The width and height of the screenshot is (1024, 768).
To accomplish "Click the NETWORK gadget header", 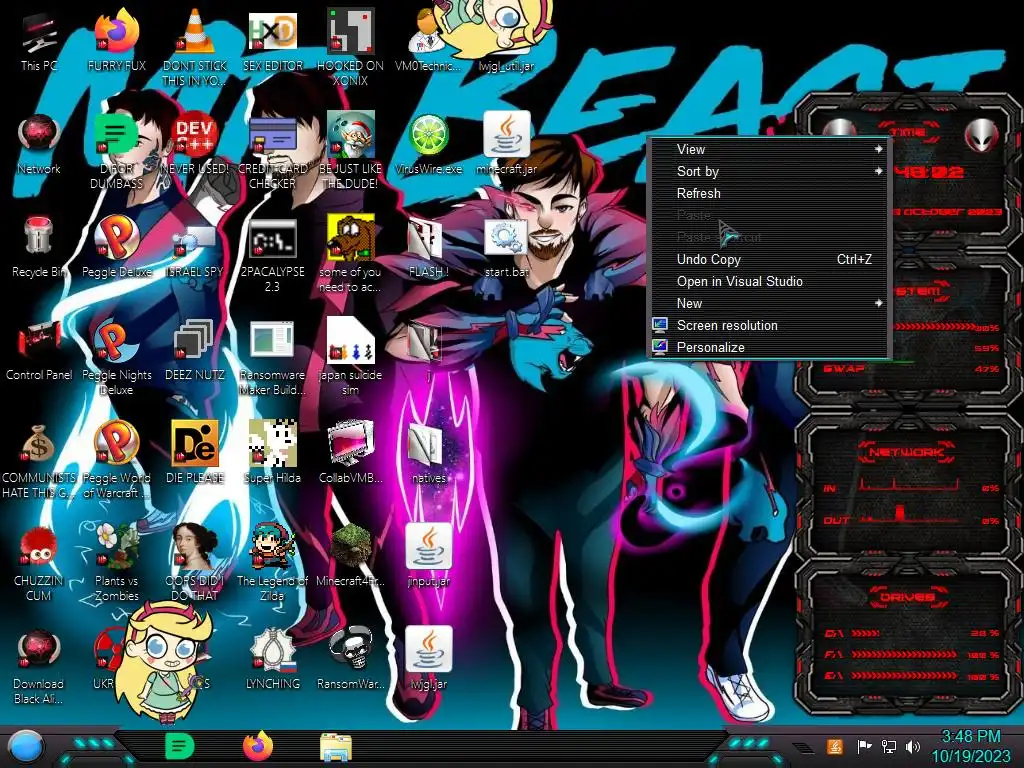I will coord(906,452).
